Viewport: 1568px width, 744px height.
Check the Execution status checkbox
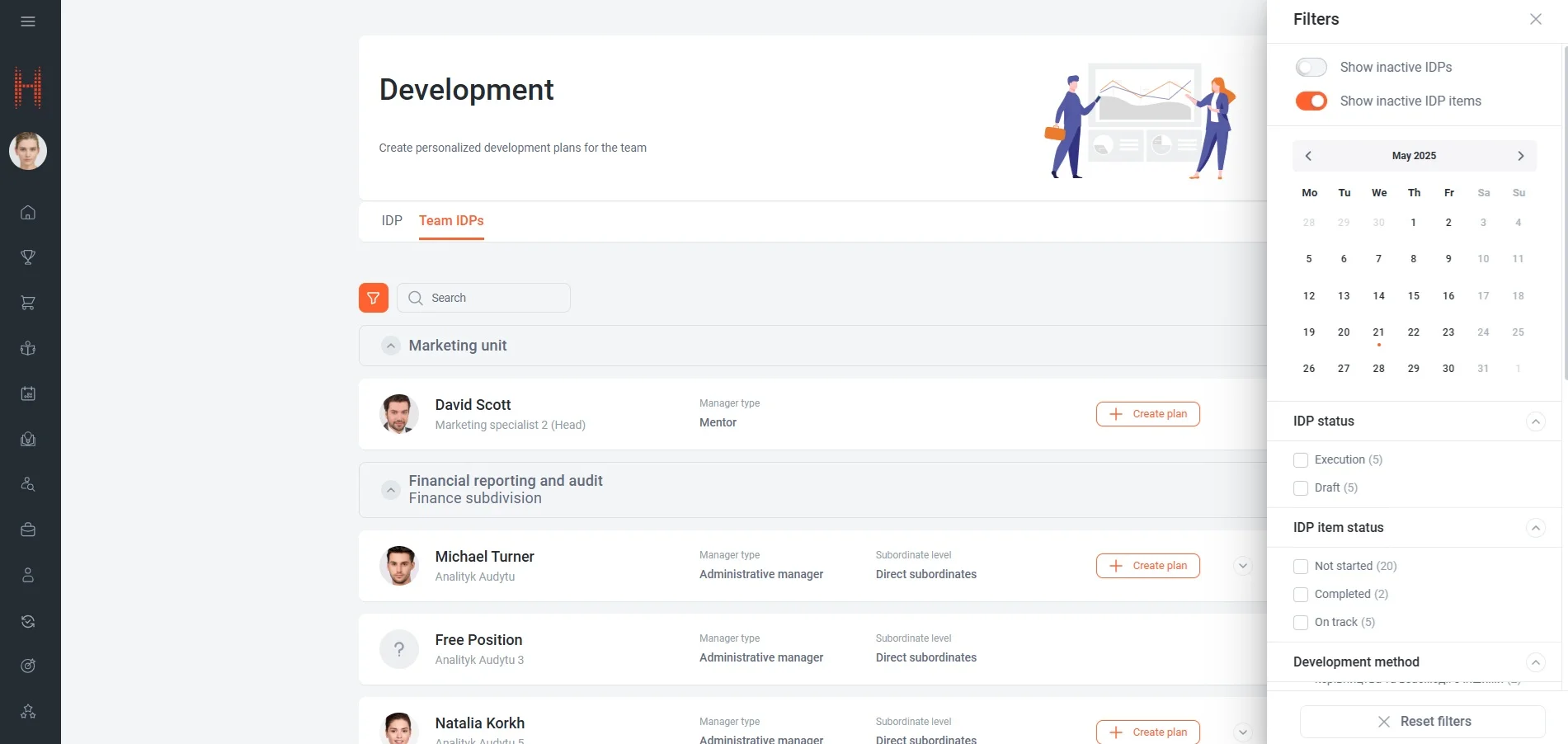tap(1301, 460)
